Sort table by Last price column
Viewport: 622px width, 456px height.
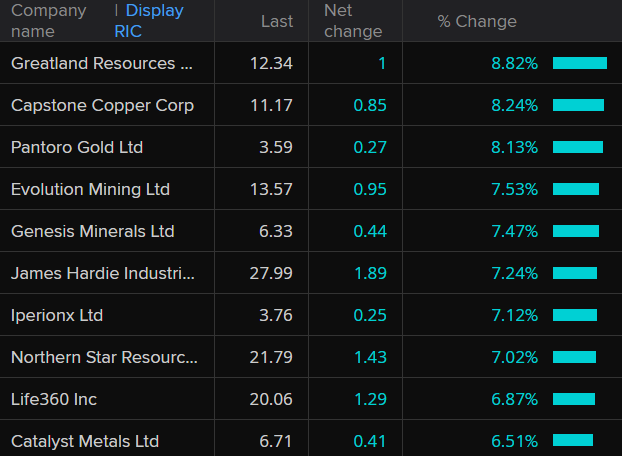pyautogui.click(x=276, y=21)
